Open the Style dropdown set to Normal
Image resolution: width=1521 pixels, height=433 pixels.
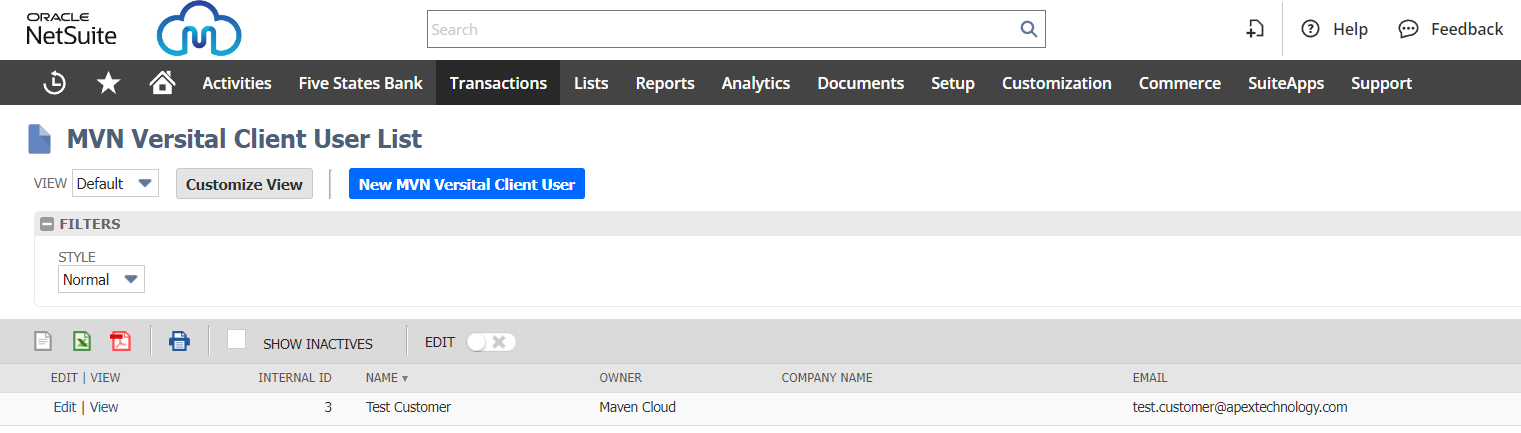pos(101,280)
